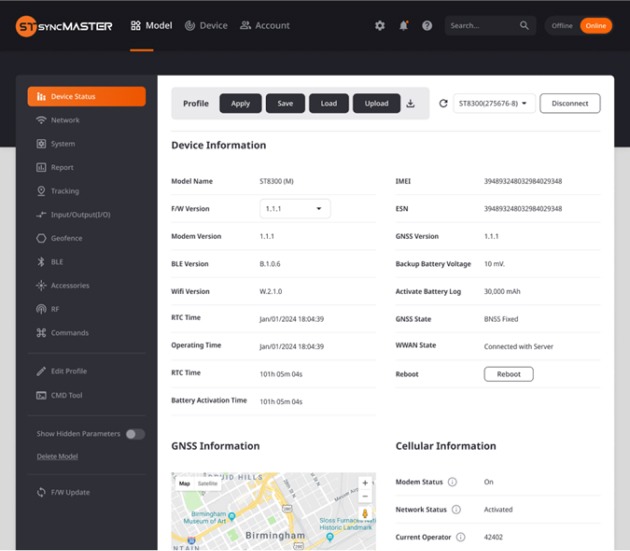
Task: Open the settings gear icon
Action: [x=380, y=26]
